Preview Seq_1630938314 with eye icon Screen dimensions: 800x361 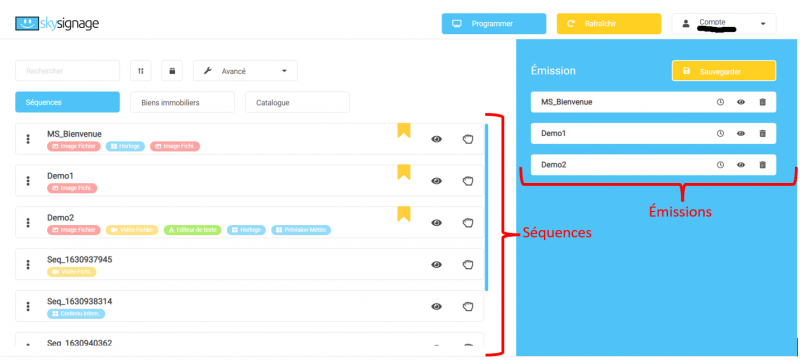[x=436, y=306]
